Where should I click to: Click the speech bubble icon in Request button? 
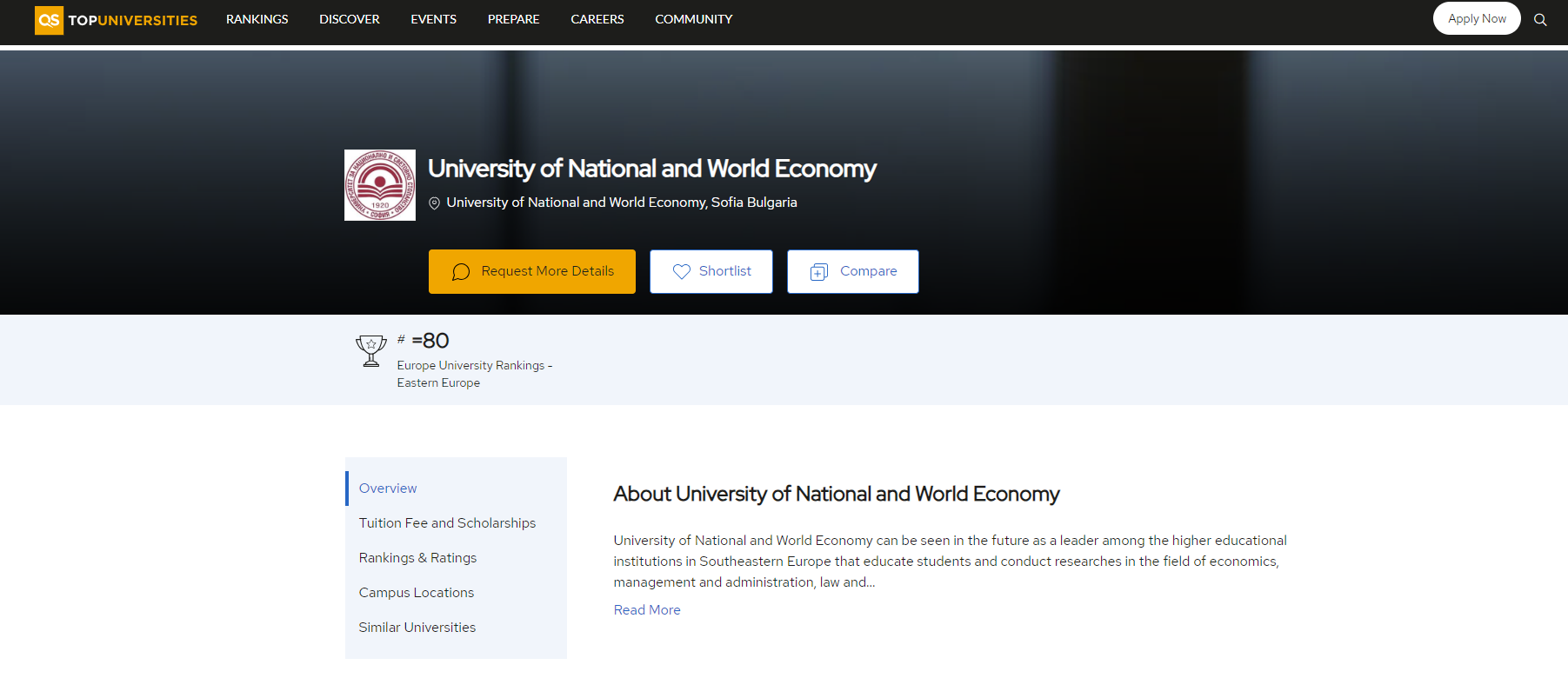click(461, 272)
